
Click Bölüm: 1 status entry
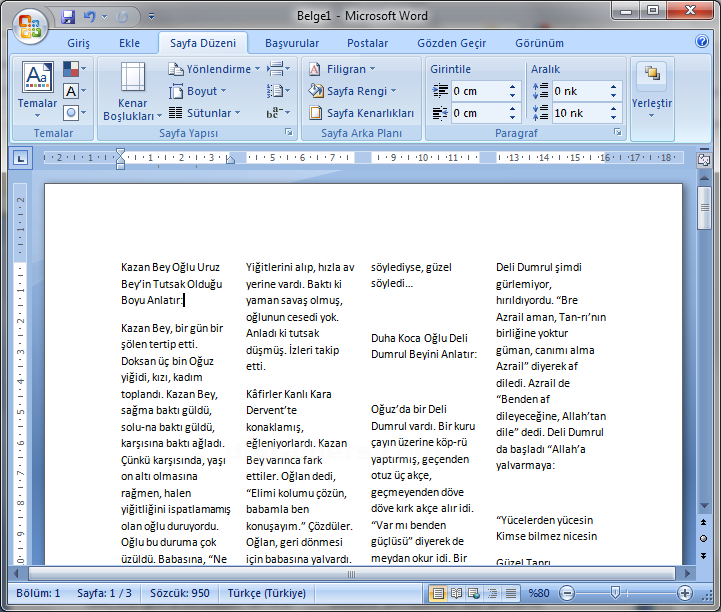(x=38, y=593)
